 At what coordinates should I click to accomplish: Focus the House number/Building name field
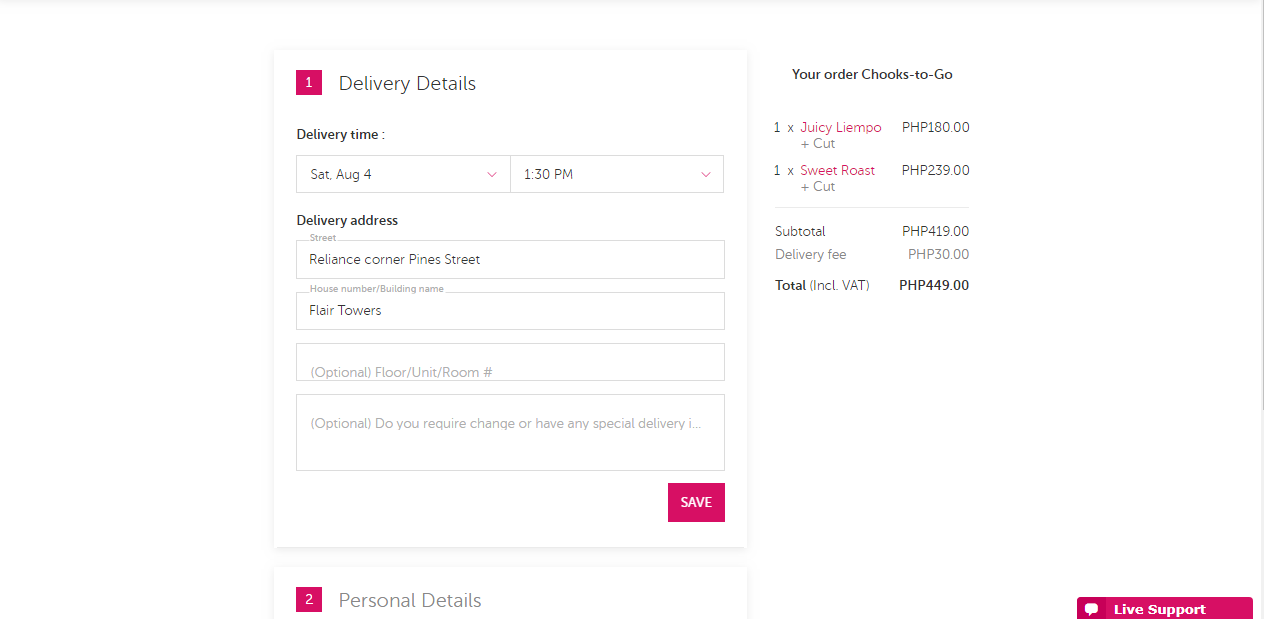[510, 311]
